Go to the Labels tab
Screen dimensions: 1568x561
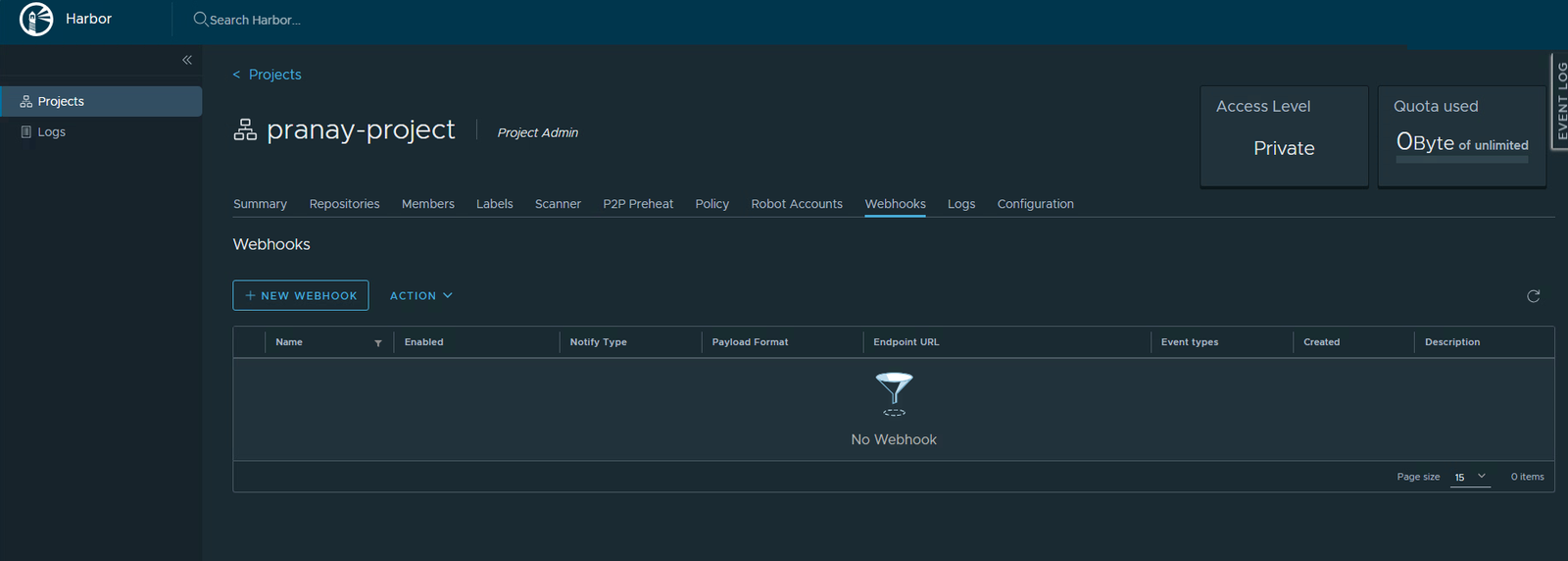pyautogui.click(x=495, y=204)
